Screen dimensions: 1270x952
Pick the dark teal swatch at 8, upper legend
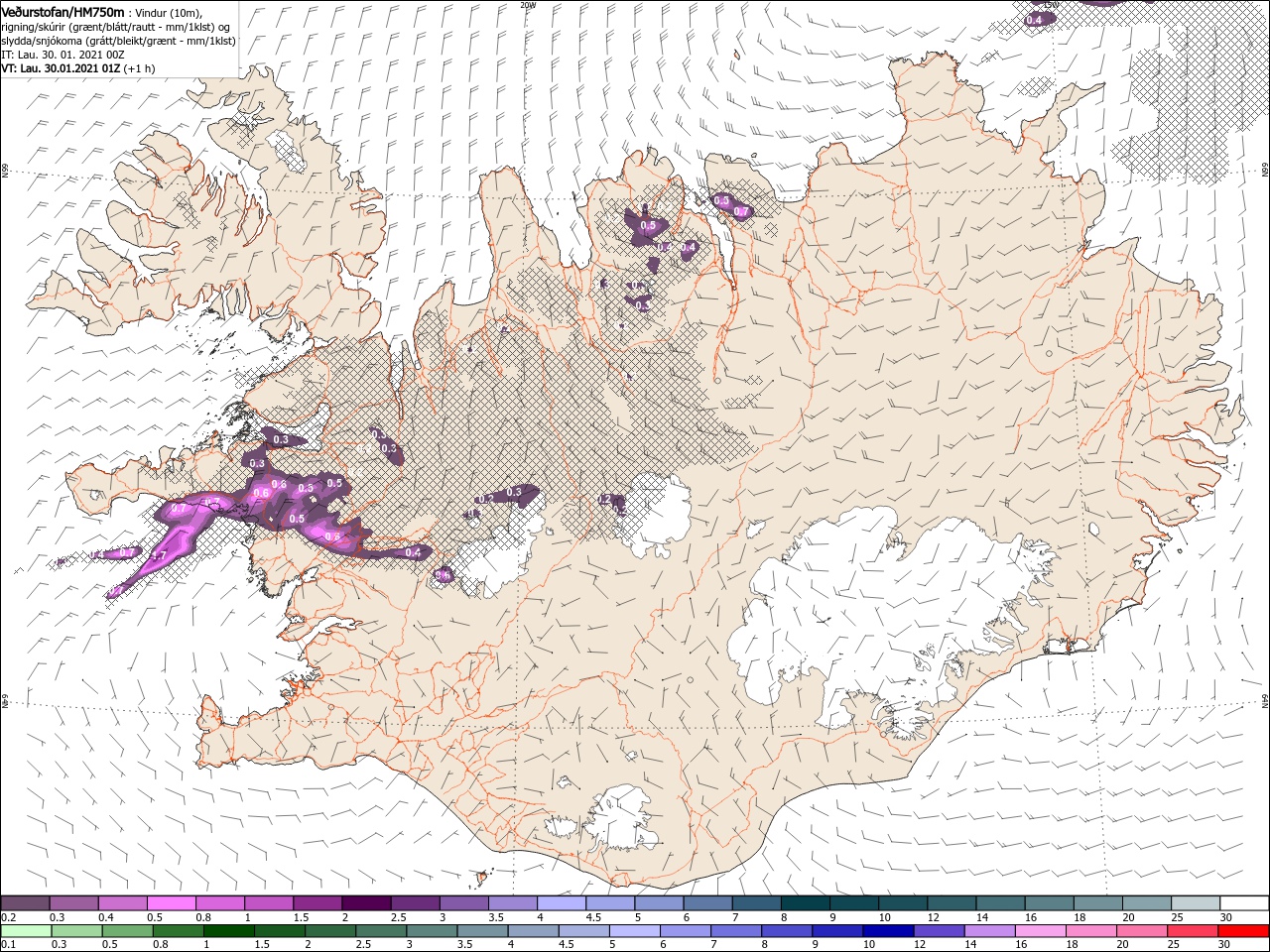coord(804,903)
